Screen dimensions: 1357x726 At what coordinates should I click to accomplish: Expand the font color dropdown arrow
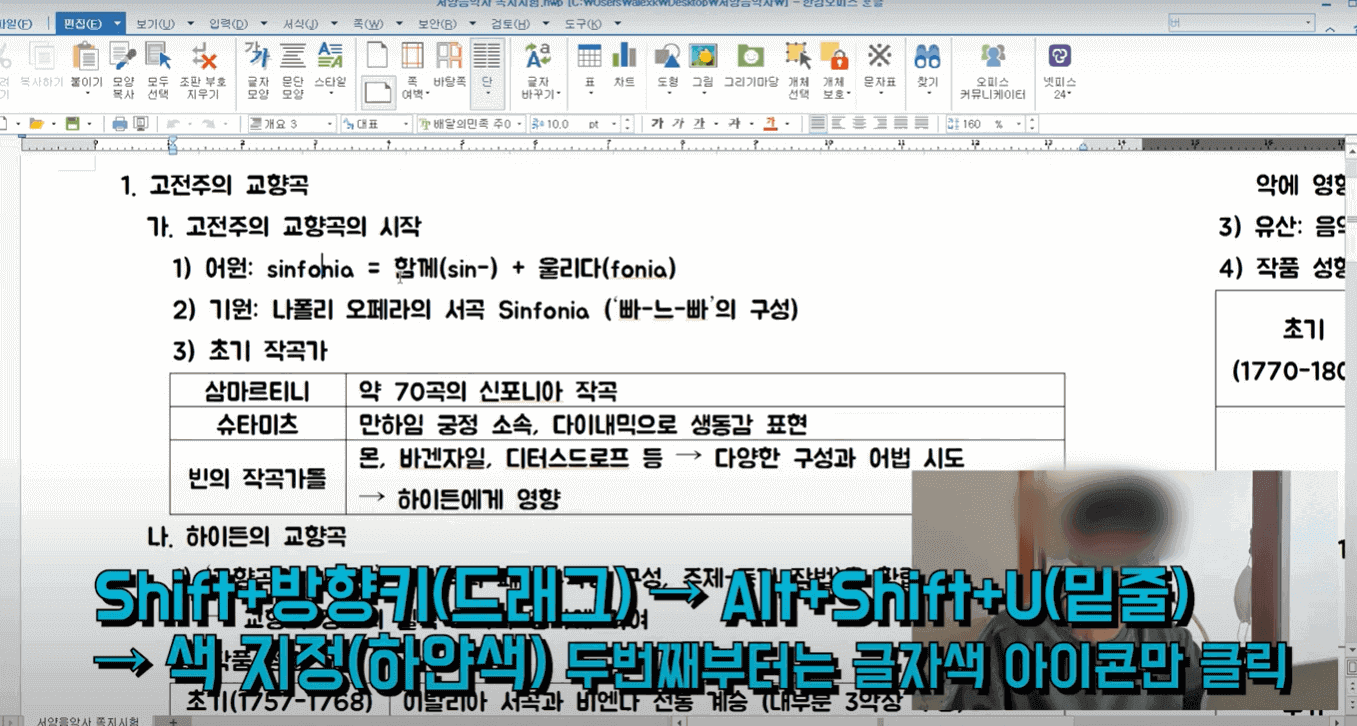click(x=787, y=124)
